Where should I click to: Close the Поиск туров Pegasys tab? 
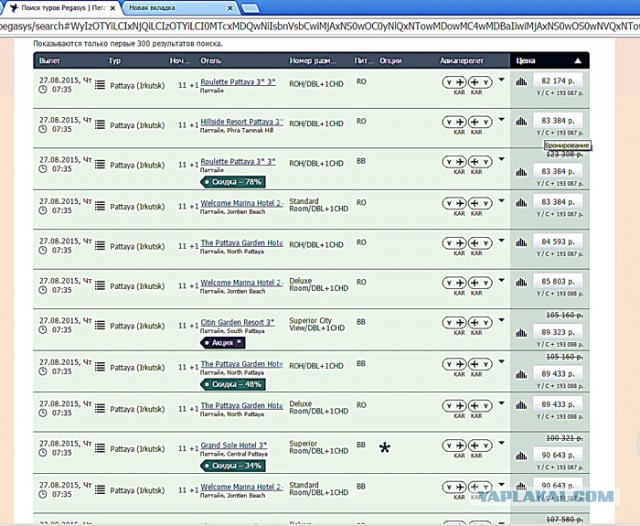[113, 8]
